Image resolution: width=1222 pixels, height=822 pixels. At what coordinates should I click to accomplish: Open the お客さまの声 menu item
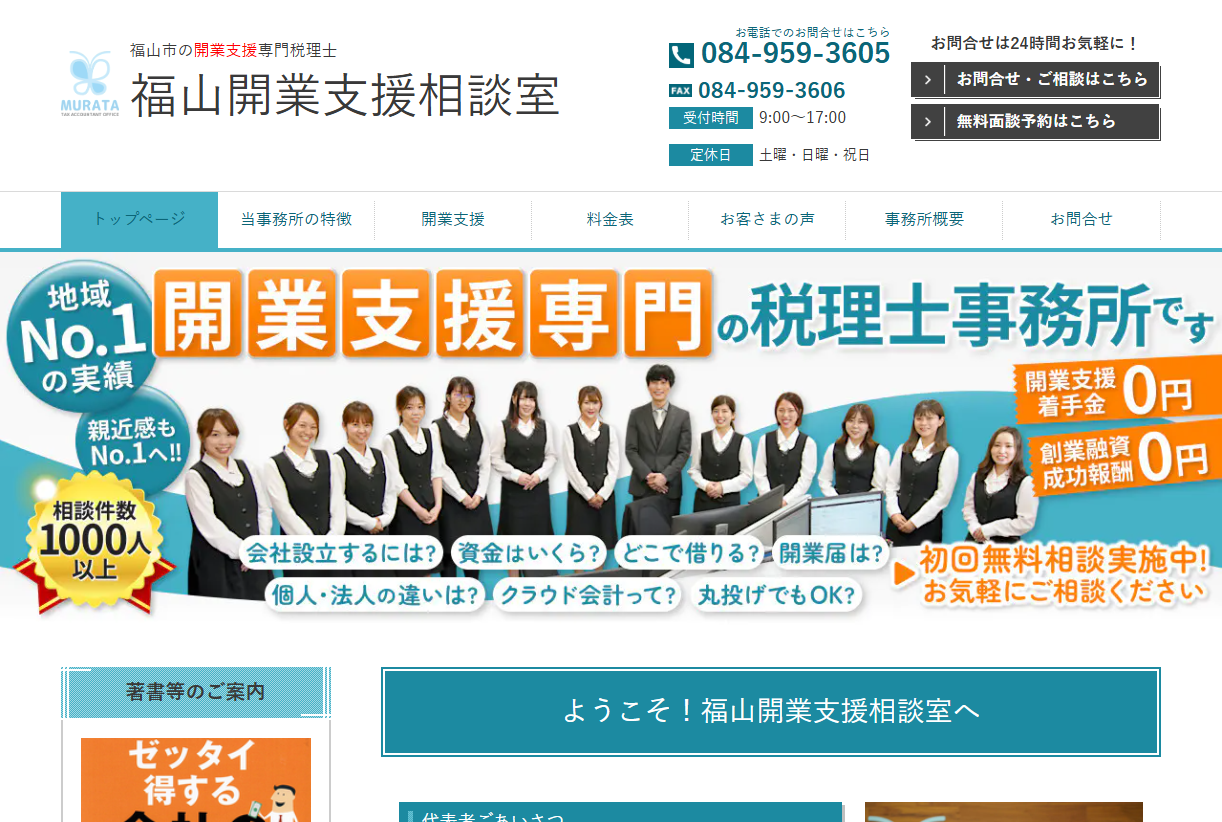coord(767,220)
